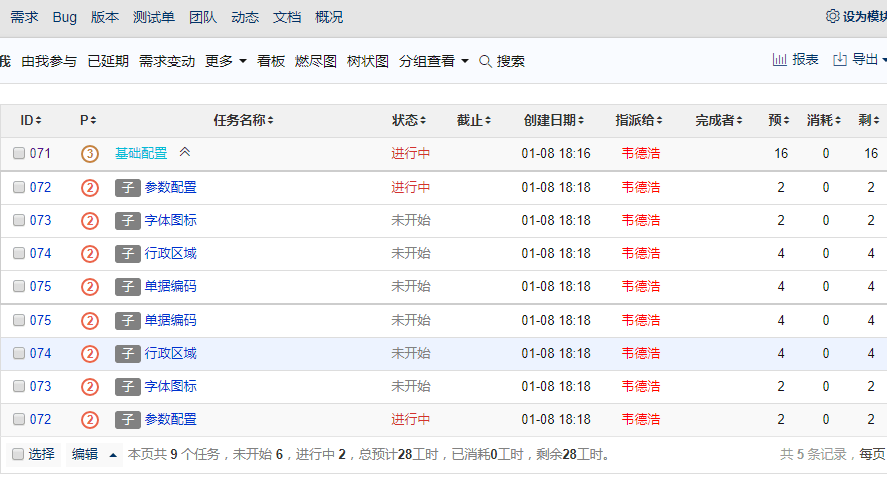The image size is (887, 499).
Task: Click the sort arrows beside 指派给 header
Action: point(661,121)
